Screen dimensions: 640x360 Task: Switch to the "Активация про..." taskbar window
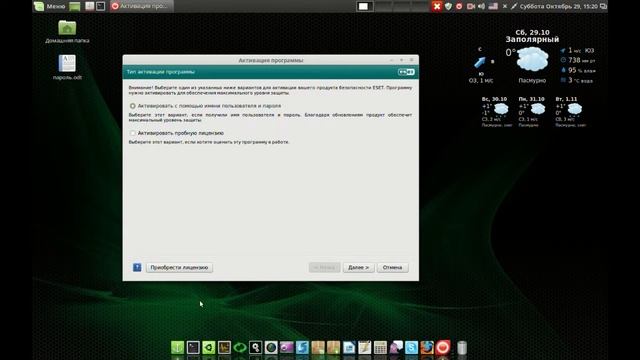(x=141, y=6)
